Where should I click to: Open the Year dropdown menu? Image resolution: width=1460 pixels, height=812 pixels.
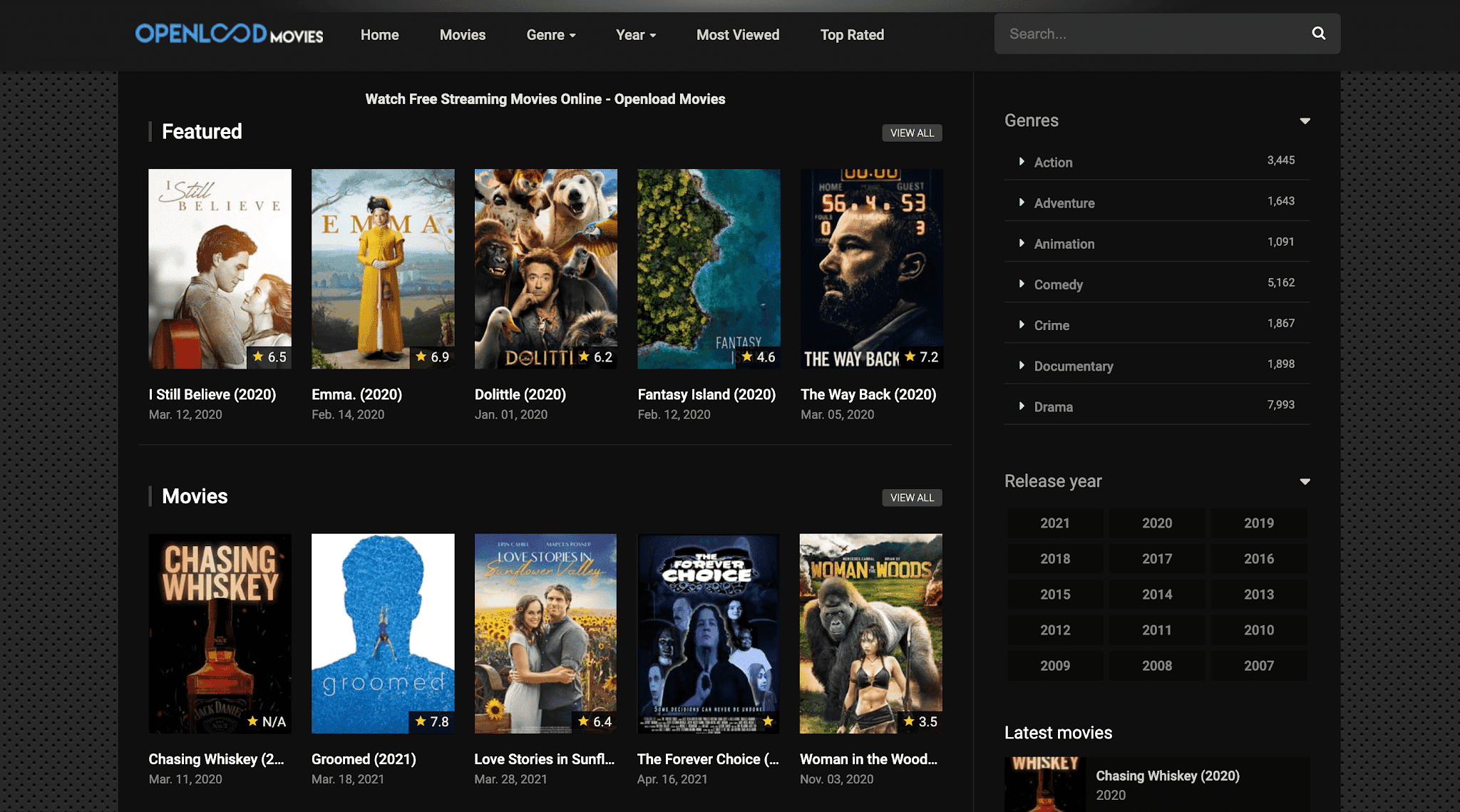tap(635, 35)
